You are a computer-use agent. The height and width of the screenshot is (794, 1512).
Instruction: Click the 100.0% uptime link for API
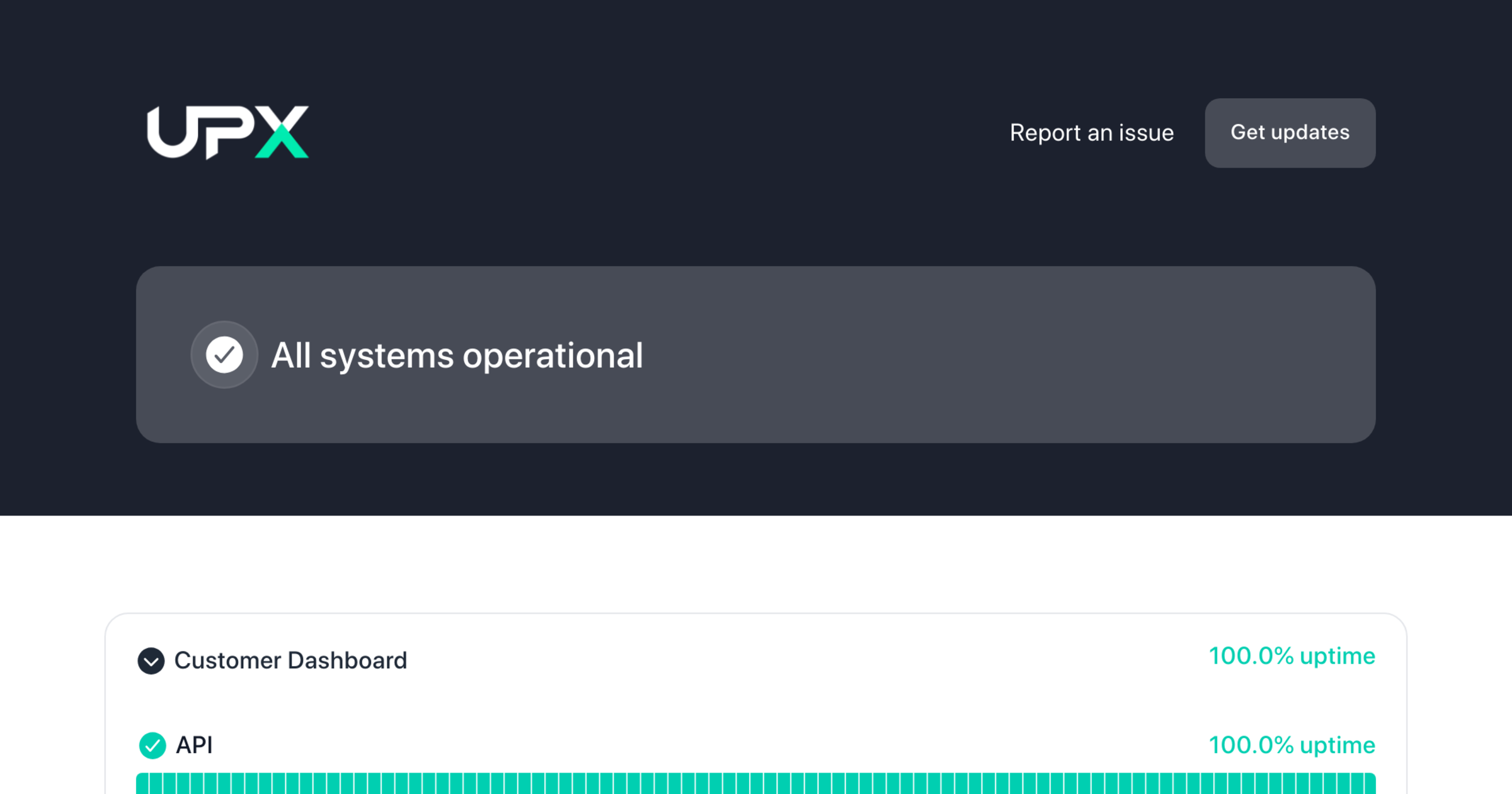pos(1292,745)
